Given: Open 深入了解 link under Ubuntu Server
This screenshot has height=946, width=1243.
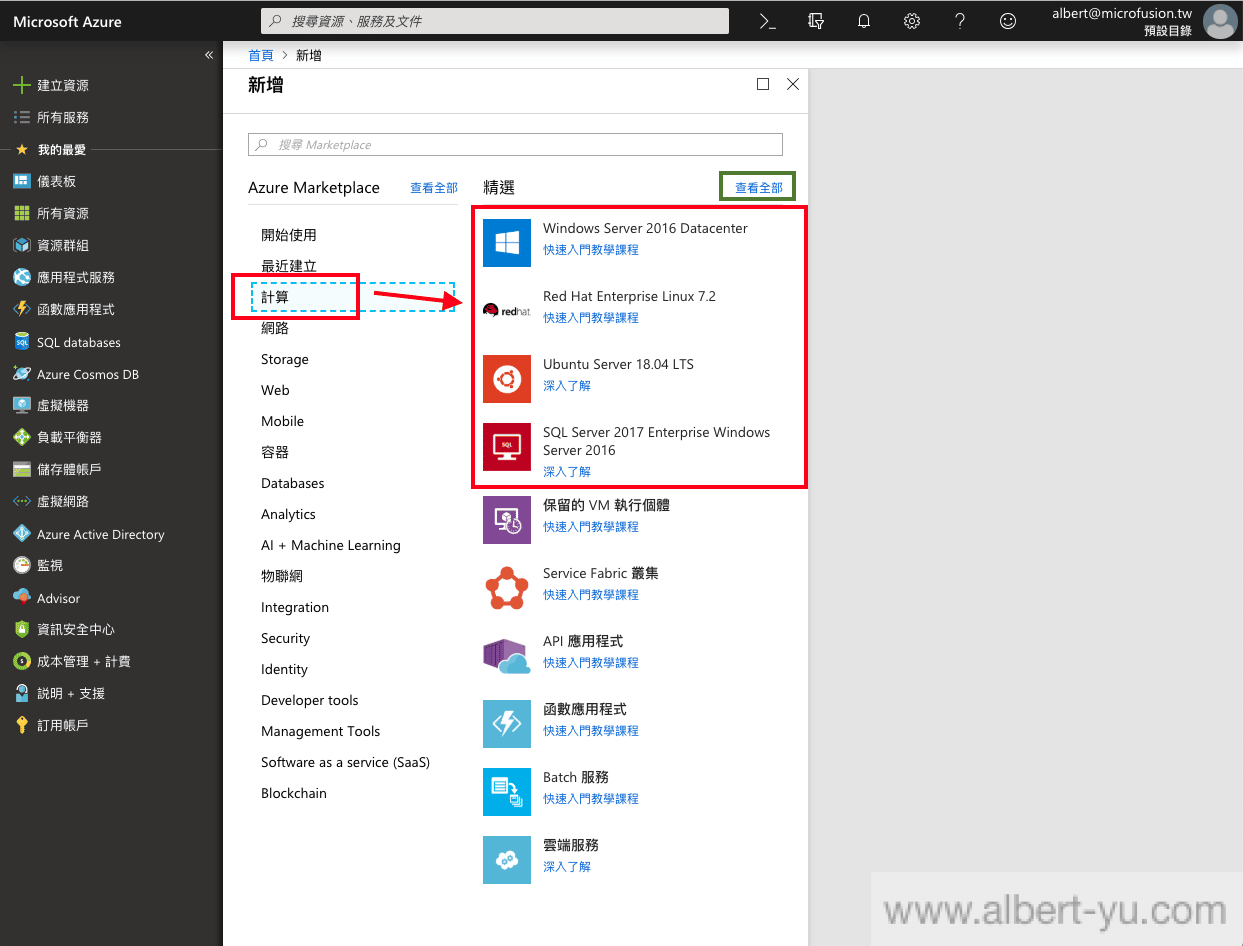Looking at the screenshot, I should click(x=567, y=386).
